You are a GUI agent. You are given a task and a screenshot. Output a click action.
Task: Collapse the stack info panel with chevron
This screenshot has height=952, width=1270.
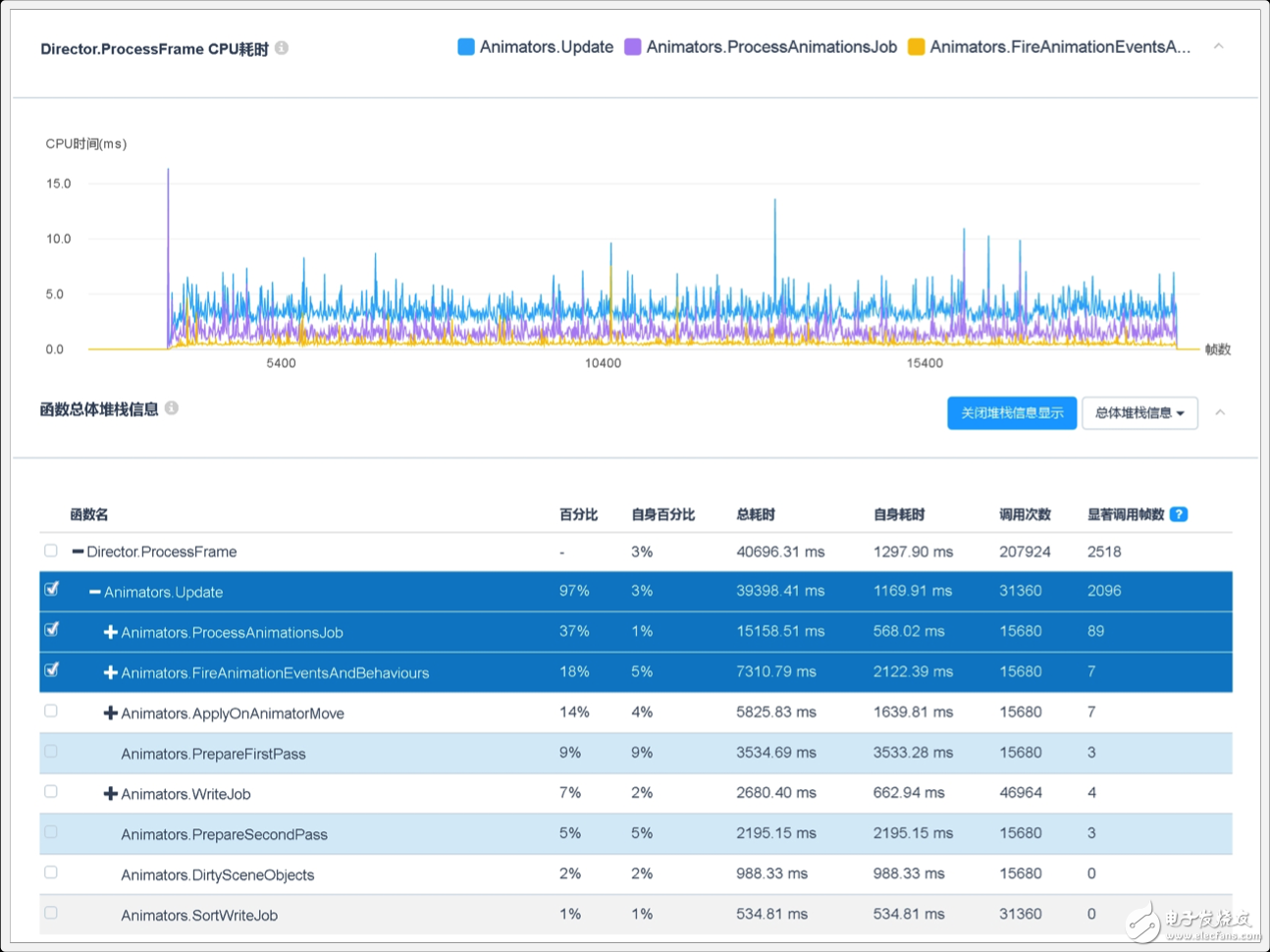[x=1220, y=412]
